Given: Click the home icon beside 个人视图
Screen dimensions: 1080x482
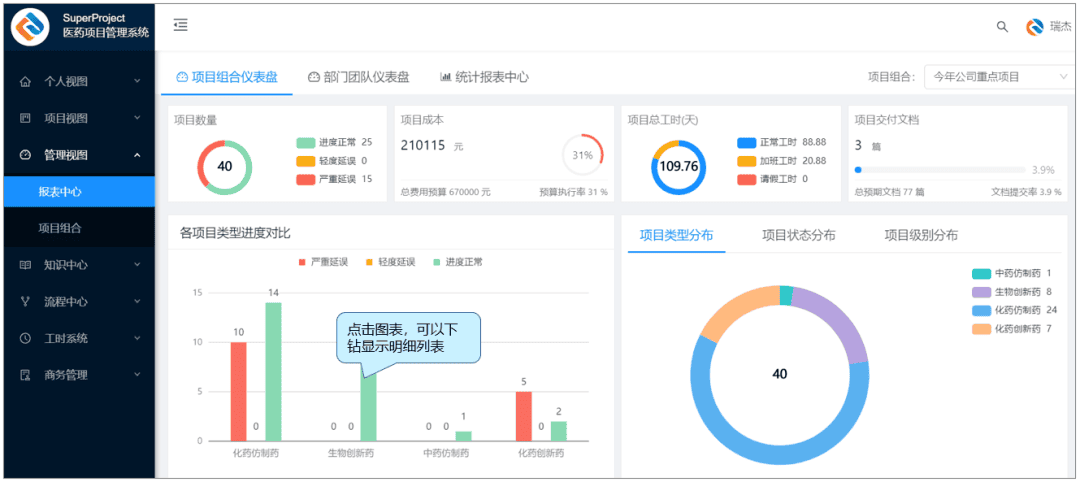Looking at the screenshot, I should [25, 82].
